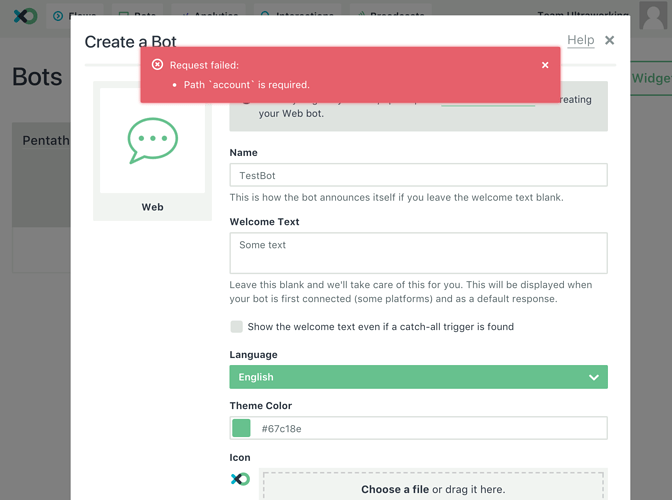The image size is (672, 500).
Task: Open the Help link in dialog header
Action: coord(580,40)
